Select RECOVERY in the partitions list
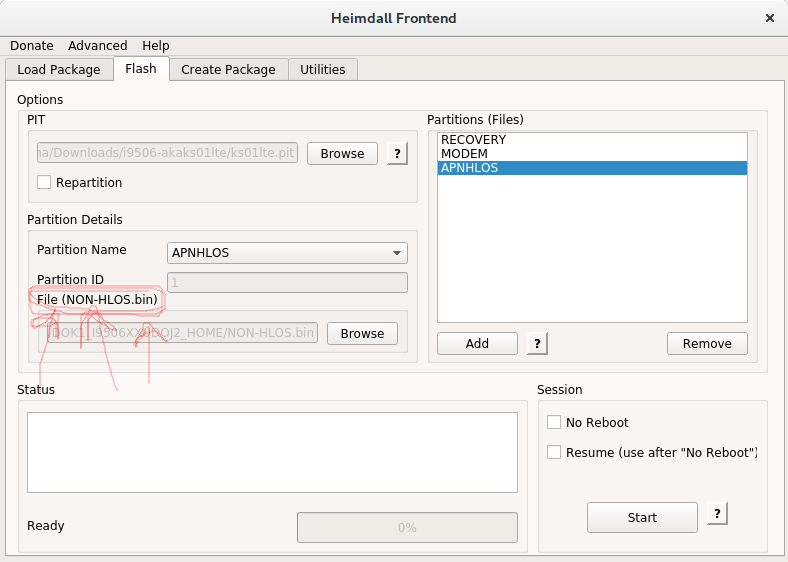This screenshot has height=562, width=788. click(592, 140)
